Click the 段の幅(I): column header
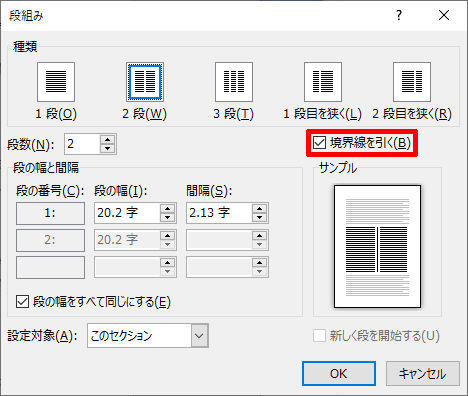 click(120, 191)
